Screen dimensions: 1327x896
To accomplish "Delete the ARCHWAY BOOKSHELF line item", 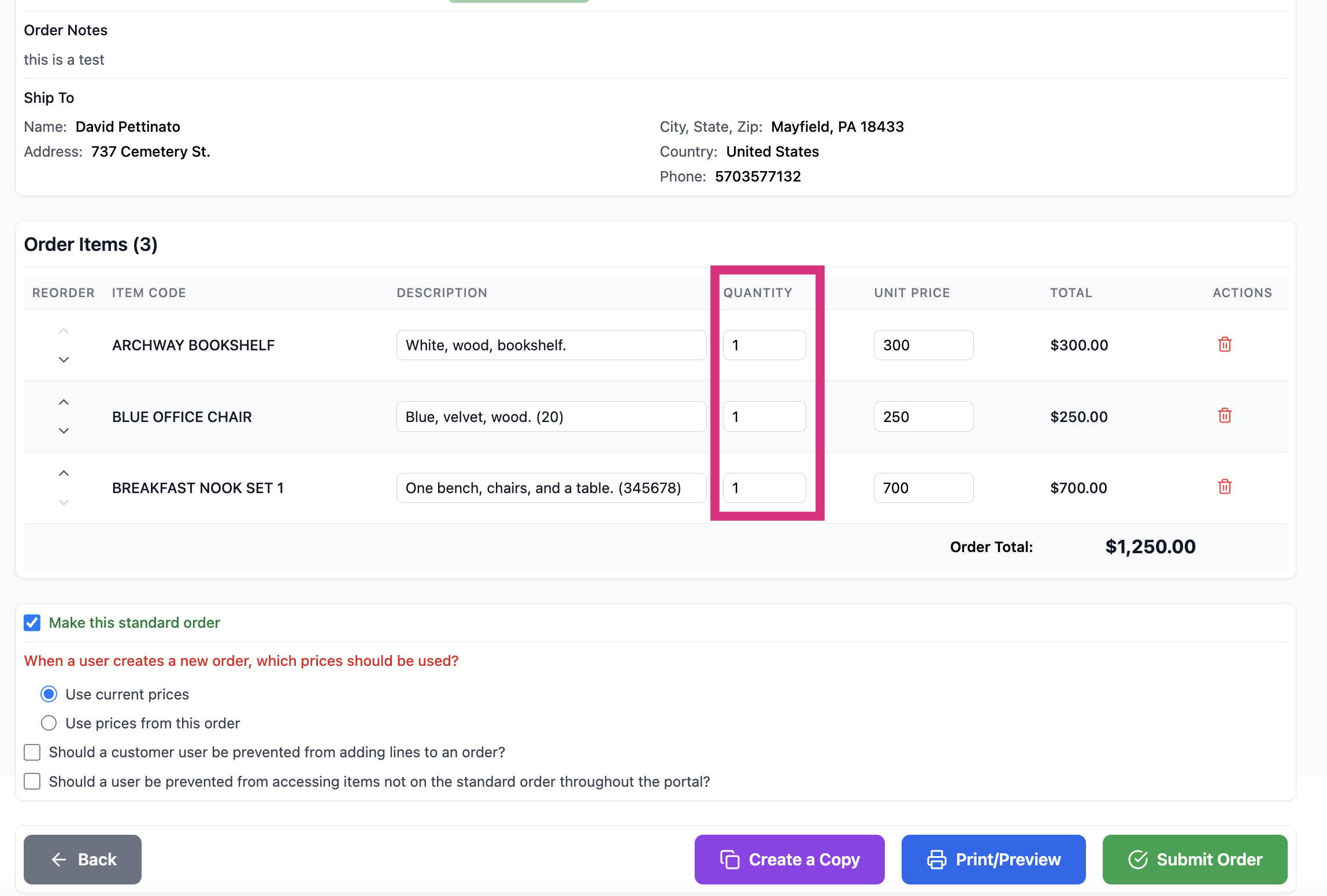I will [1224, 345].
